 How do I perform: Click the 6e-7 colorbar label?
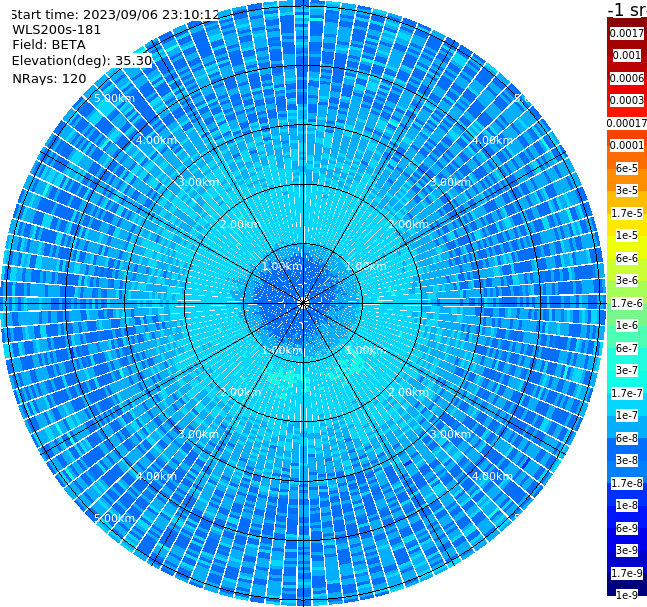coord(627,348)
